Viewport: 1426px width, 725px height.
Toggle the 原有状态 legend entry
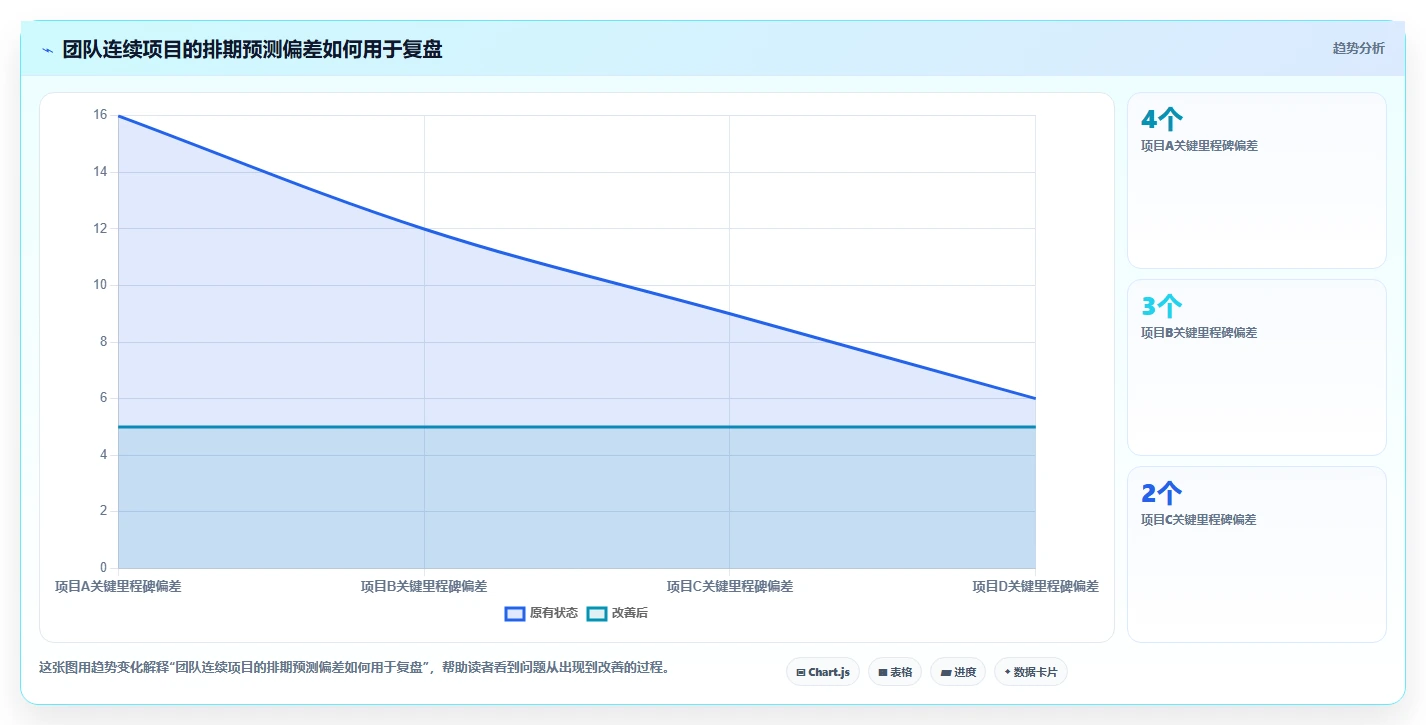click(541, 613)
